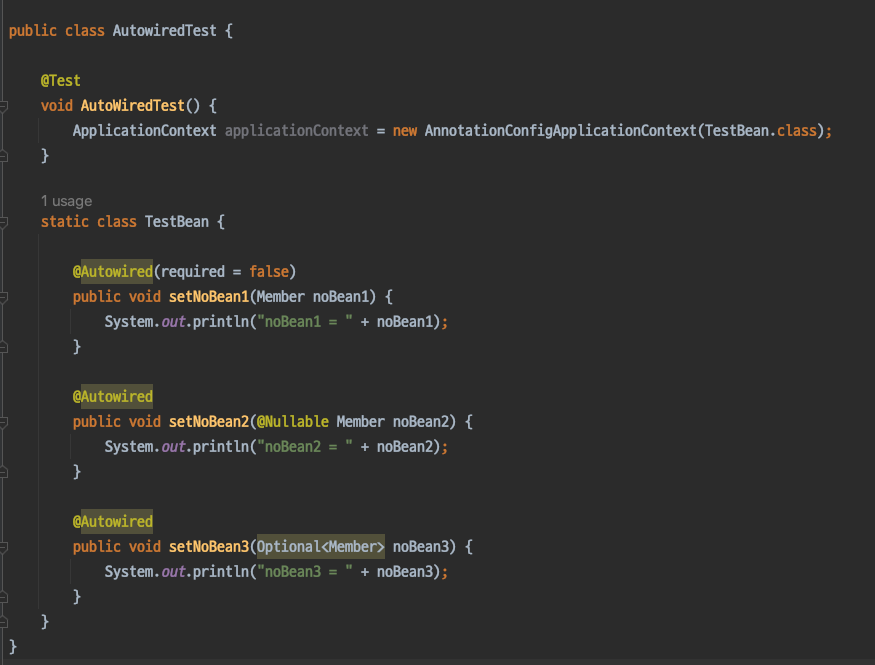This screenshot has height=665, width=875.
Task: Click the @Test annotation
Action: (x=60, y=80)
